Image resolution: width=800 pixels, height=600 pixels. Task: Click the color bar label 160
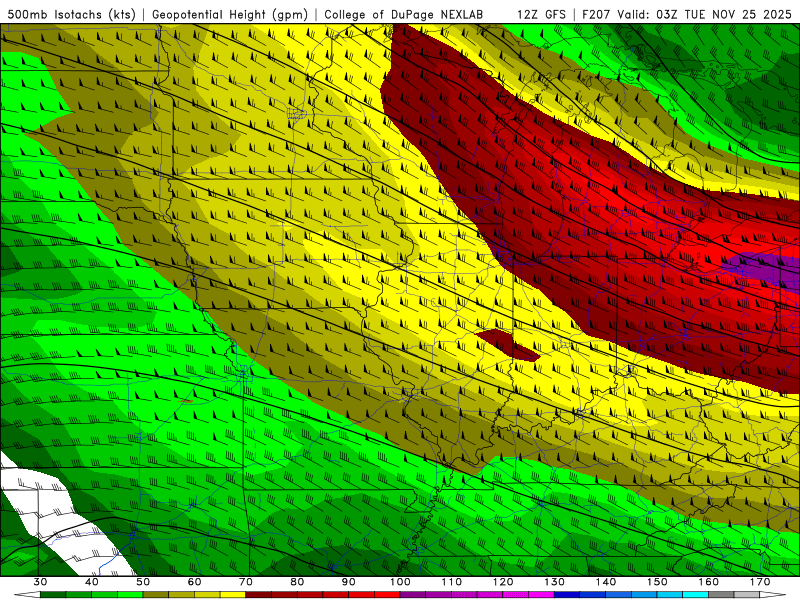click(709, 582)
